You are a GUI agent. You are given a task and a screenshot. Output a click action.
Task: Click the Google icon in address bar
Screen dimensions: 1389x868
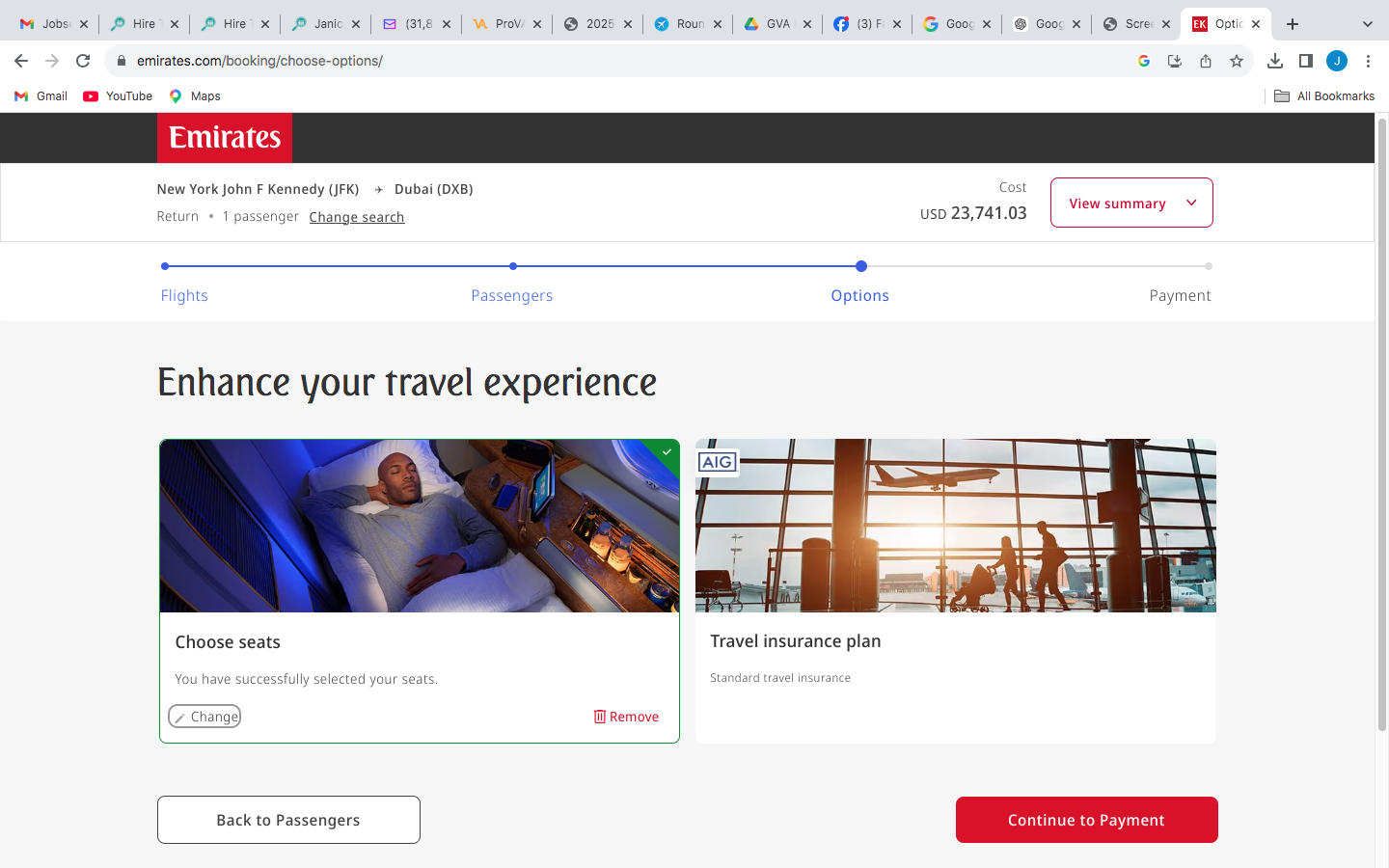pos(1144,61)
